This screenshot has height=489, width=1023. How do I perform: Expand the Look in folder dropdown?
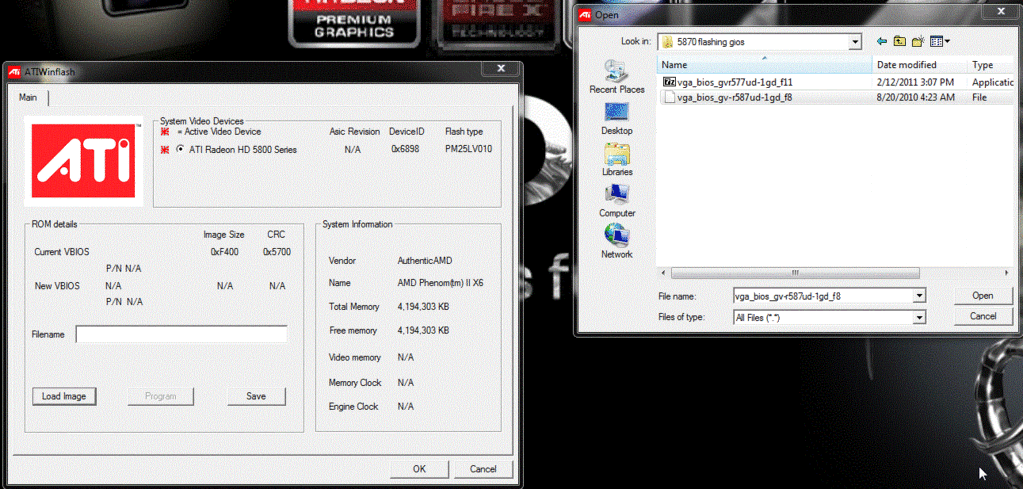(x=855, y=42)
